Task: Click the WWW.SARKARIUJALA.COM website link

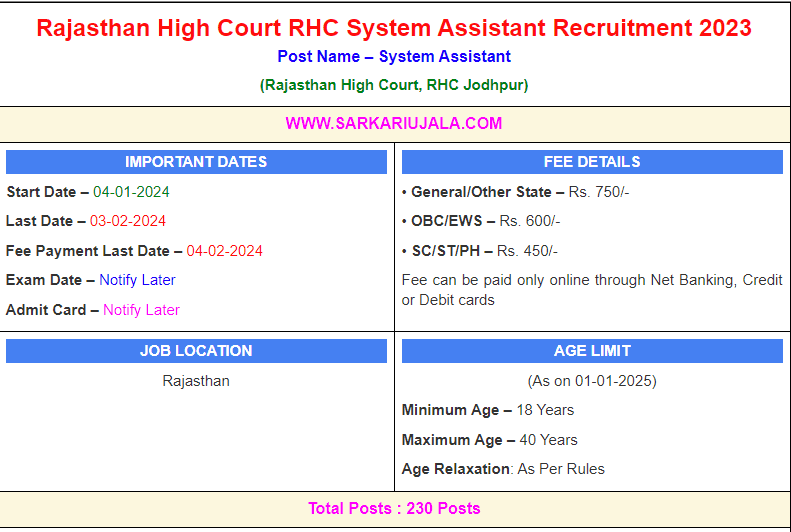Action: click(394, 124)
